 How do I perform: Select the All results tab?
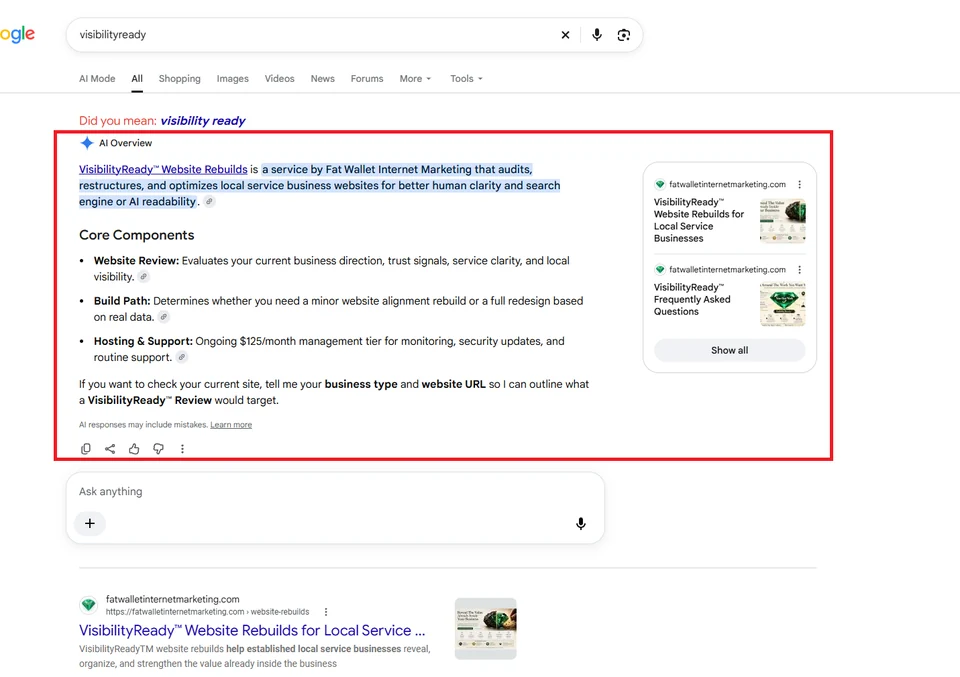[137, 79]
